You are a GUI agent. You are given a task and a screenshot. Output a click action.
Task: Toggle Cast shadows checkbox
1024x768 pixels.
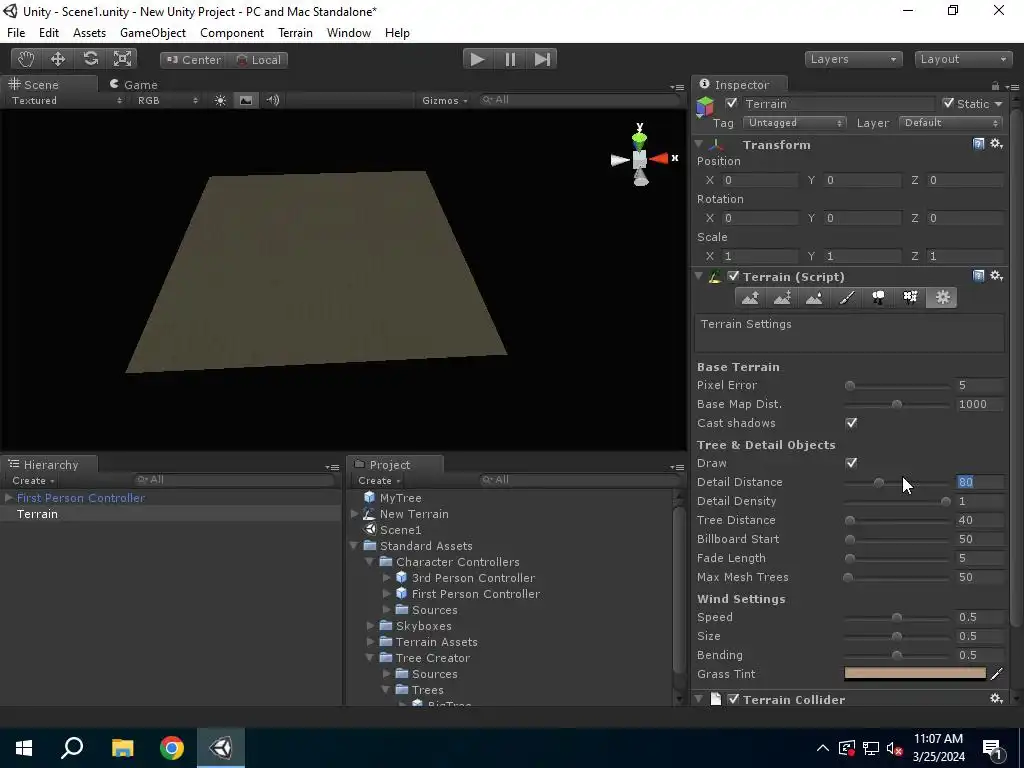[851, 423]
